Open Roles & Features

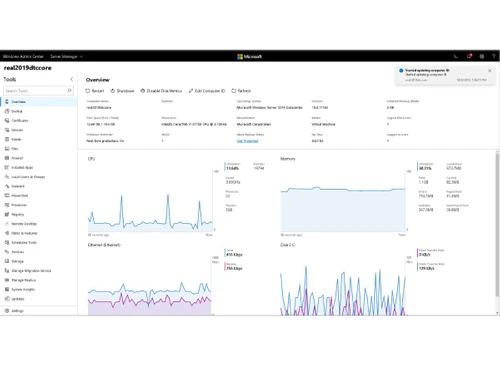click(39, 233)
